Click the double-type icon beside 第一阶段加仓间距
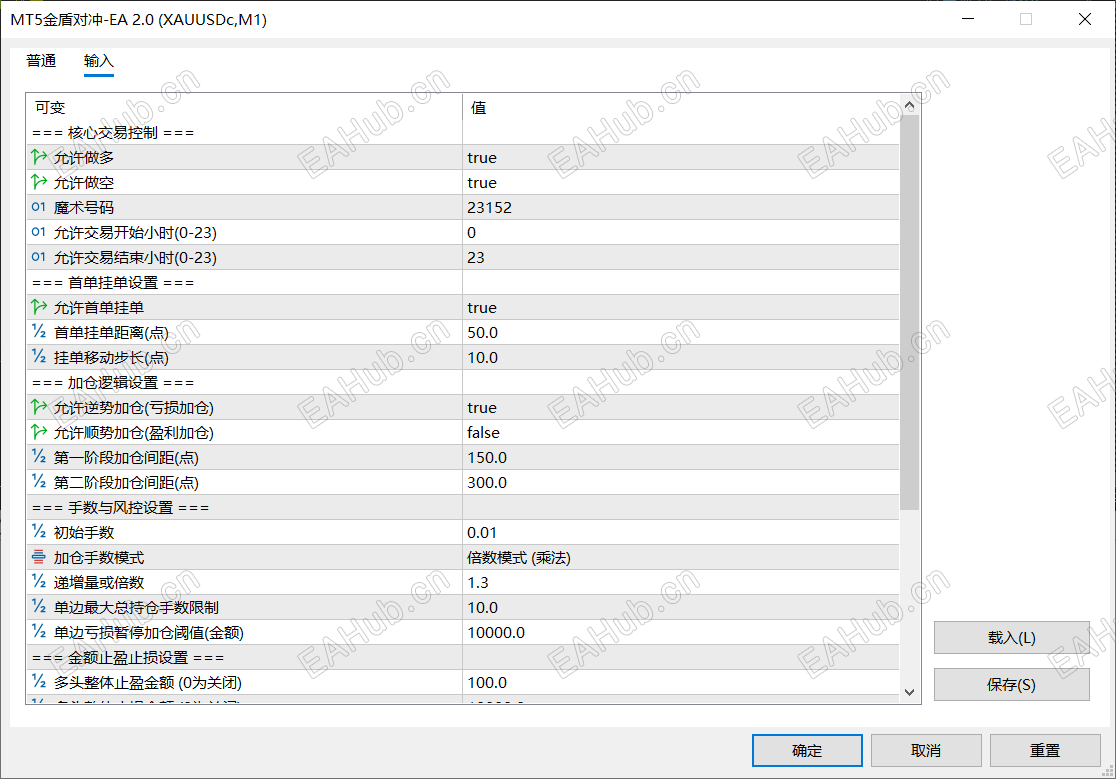Image resolution: width=1116 pixels, height=779 pixels. (x=39, y=457)
